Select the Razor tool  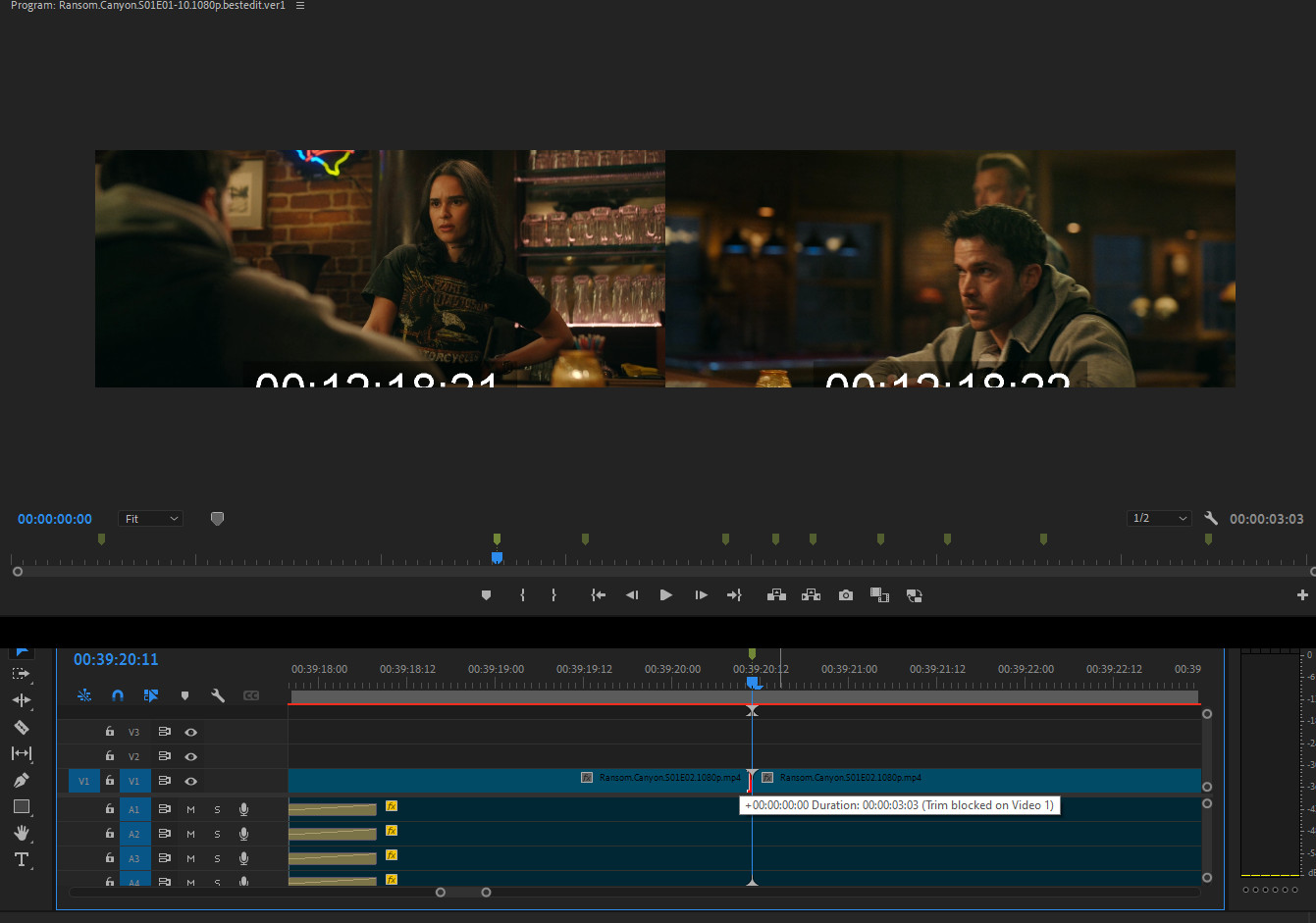pyautogui.click(x=21, y=728)
